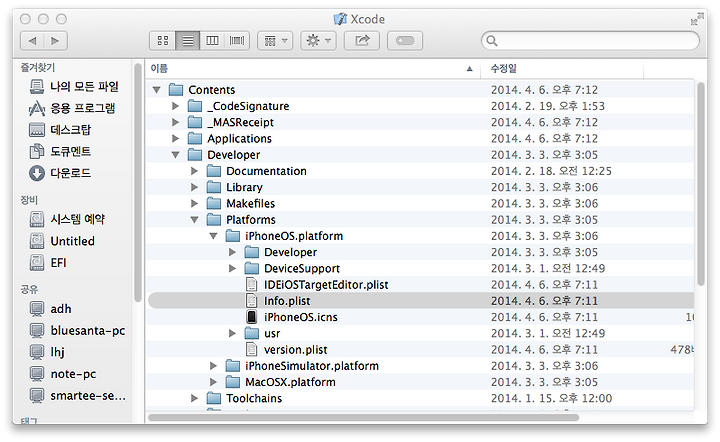720x442 pixels.
Task: Click the file list vertical scrollbar
Action: (x=700, y=184)
